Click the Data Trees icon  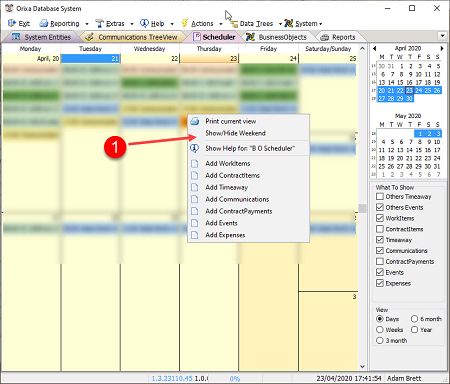click(x=234, y=23)
